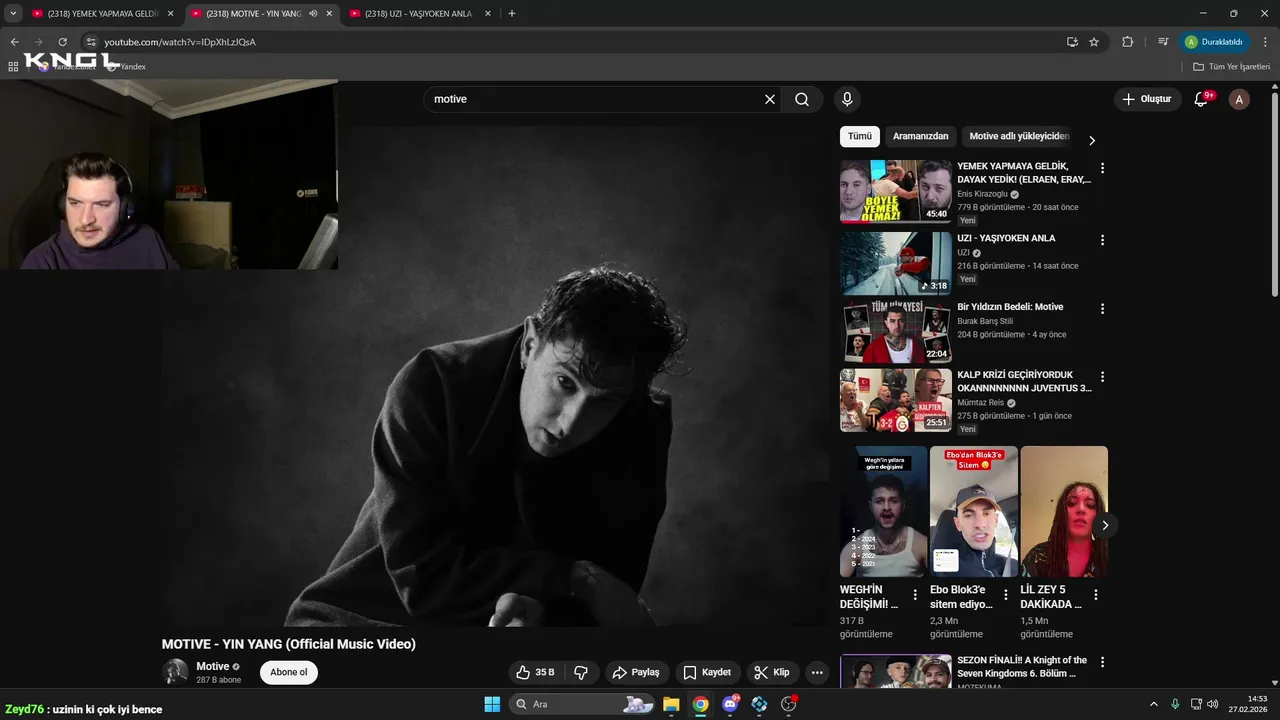
Task: Open YouTube notifications bell
Action: pos(1201,99)
